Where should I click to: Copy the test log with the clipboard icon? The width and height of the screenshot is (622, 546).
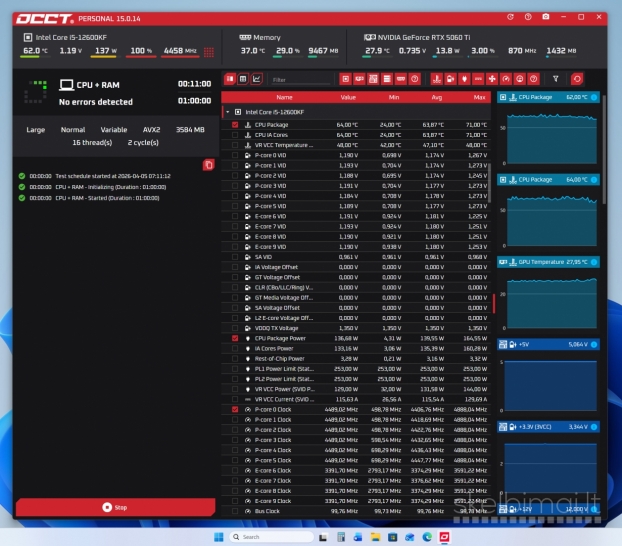[x=209, y=165]
